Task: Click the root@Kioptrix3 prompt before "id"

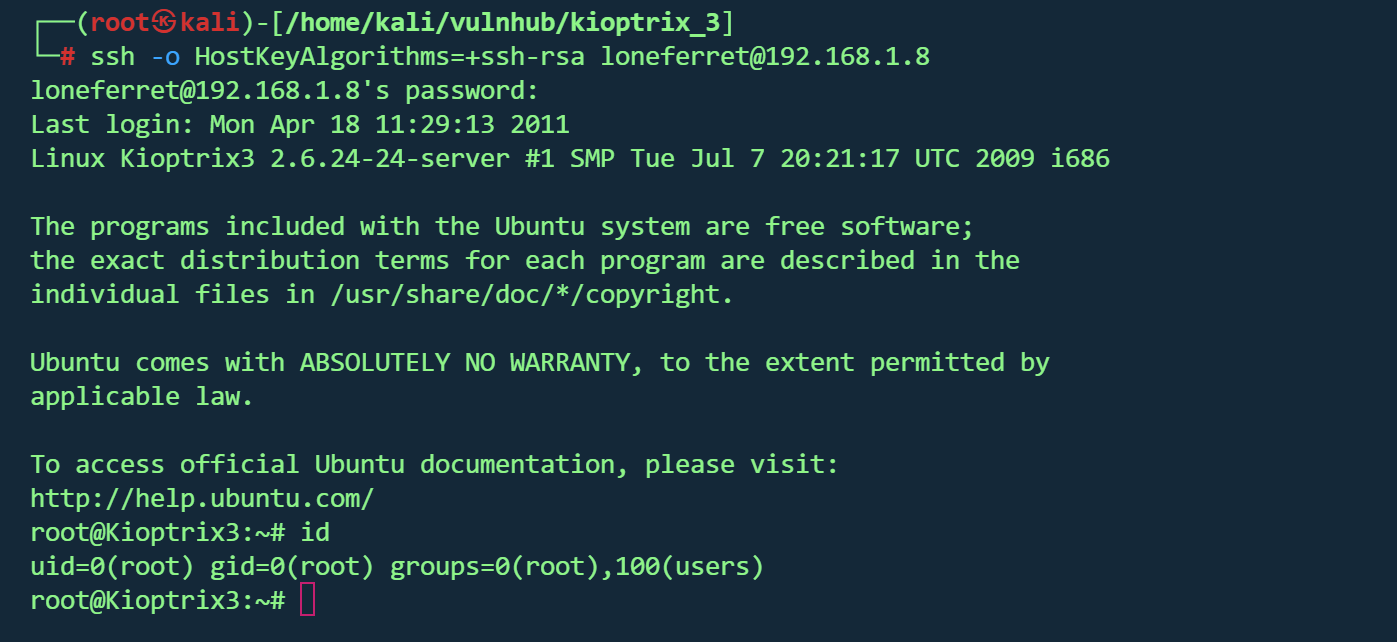Action: coord(157,533)
